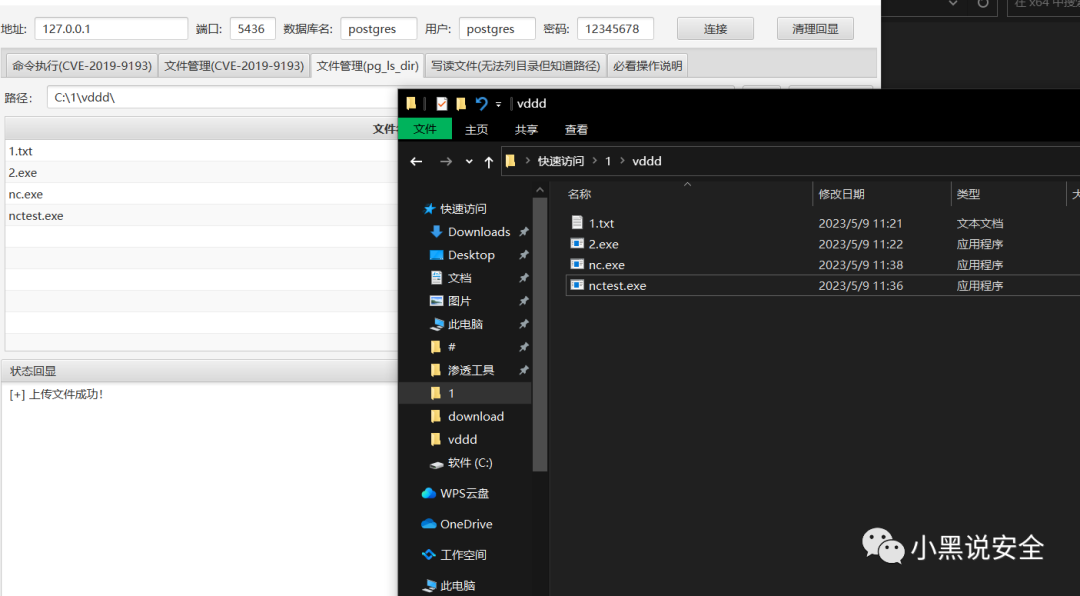Open the 文件管理(CVE-2019-9193) tab

tap(234, 65)
